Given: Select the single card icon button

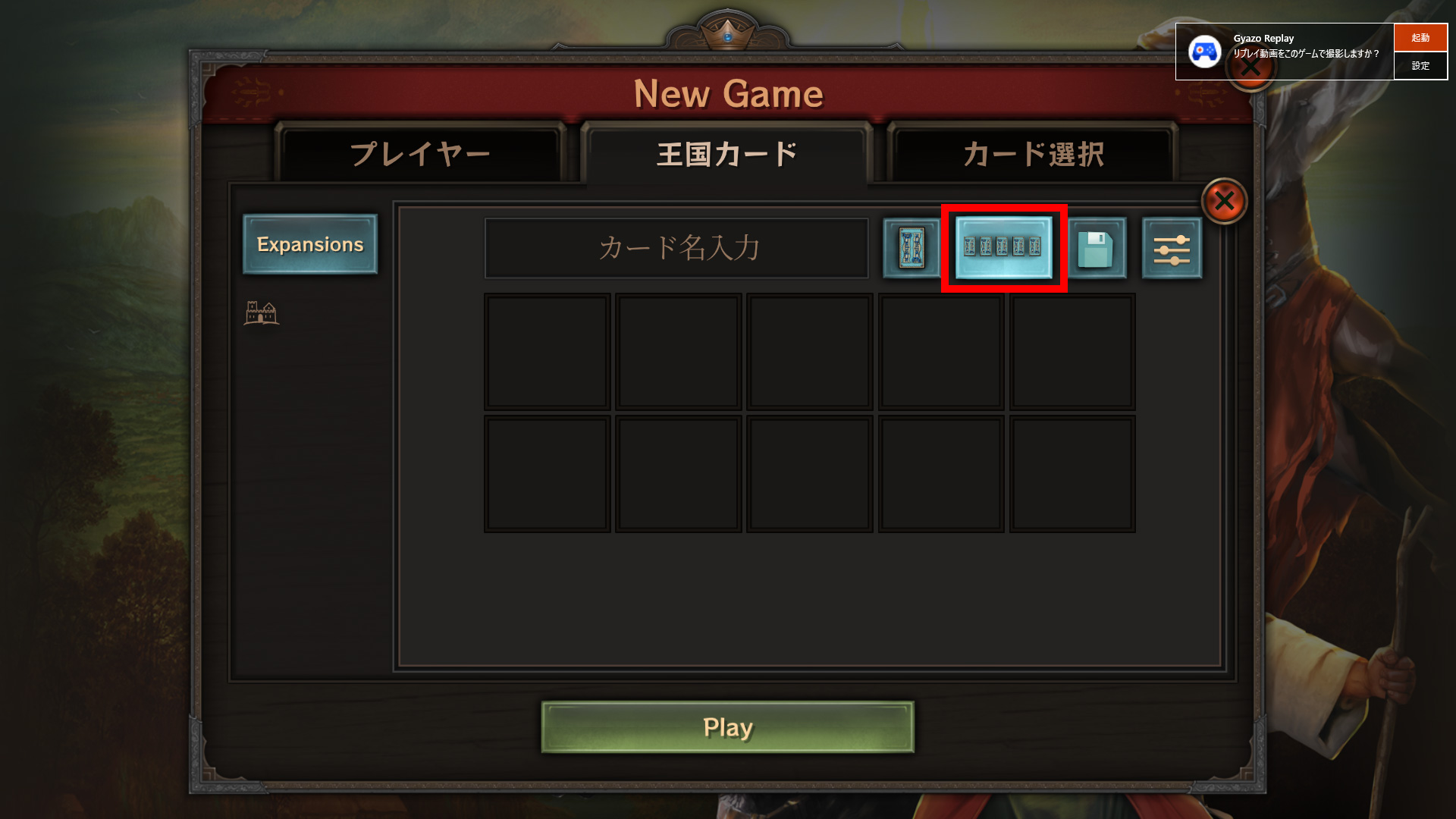Looking at the screenshot, I should pyautogui.click(x=912, y=248).
